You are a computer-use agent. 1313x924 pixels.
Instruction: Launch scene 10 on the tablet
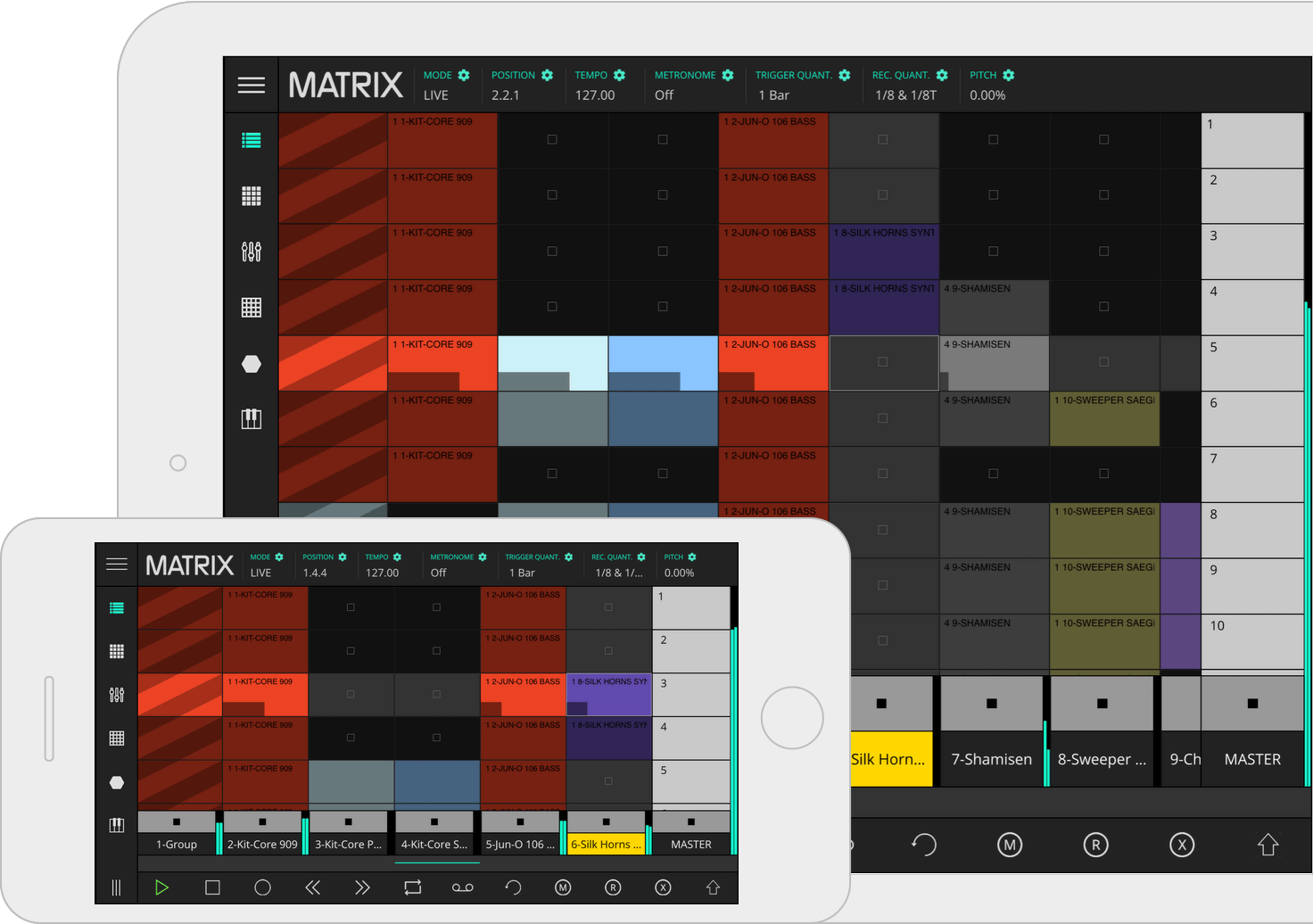(1252, 641)
